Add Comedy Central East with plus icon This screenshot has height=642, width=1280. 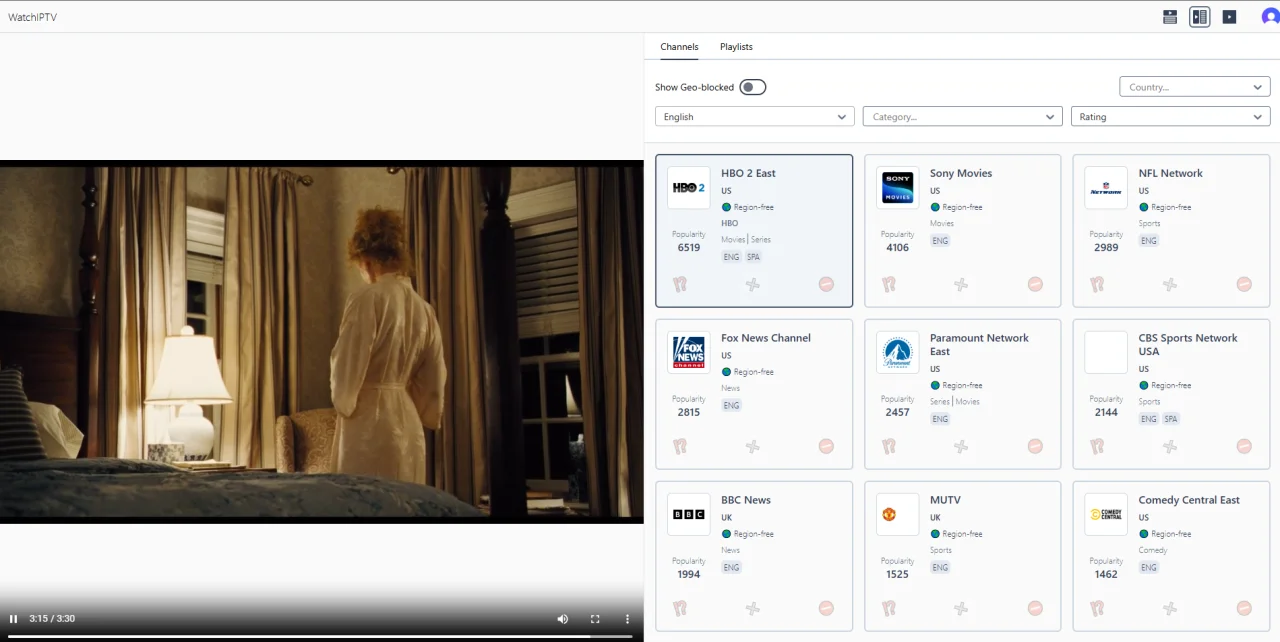pos(1170,608)
